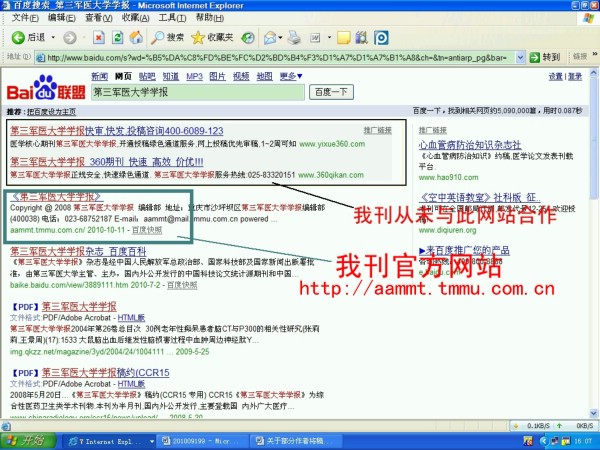Switch to Baidu 知道 tab
Viewport: 600px width, 450px height.
point(171,76)
